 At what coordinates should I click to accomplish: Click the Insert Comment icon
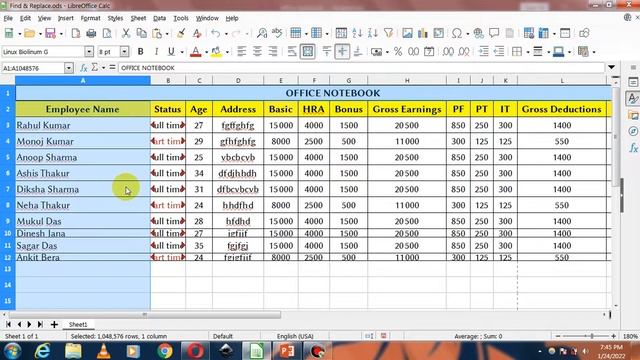pos(494,33)
